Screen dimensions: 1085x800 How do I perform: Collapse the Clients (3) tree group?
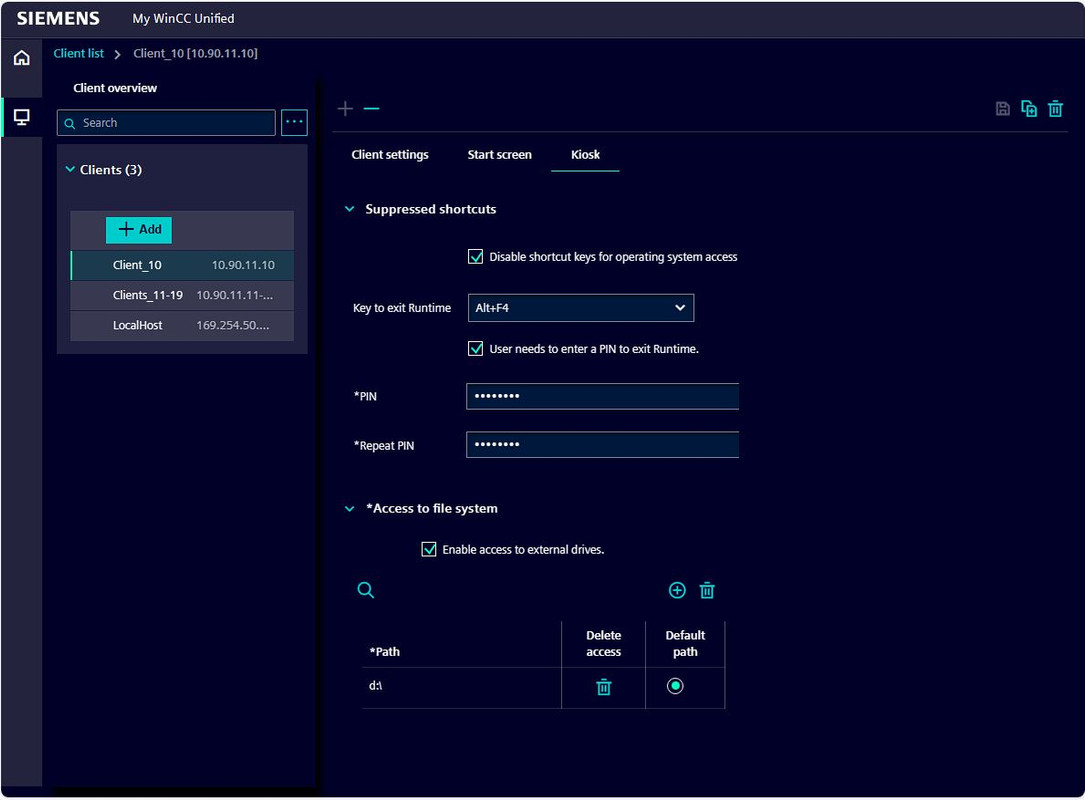(70, 170)
